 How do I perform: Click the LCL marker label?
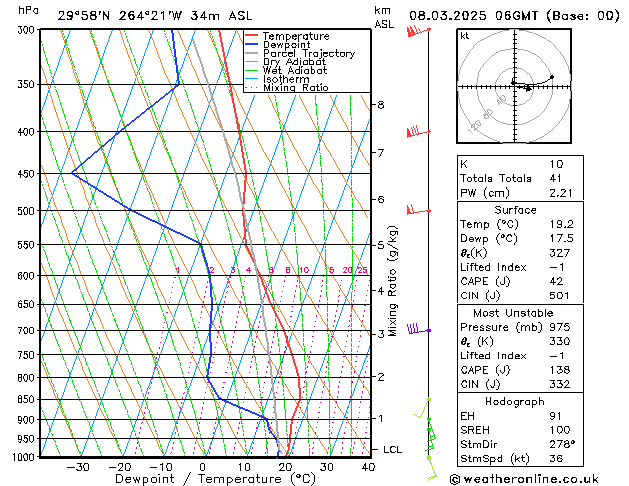click(392, 450)
